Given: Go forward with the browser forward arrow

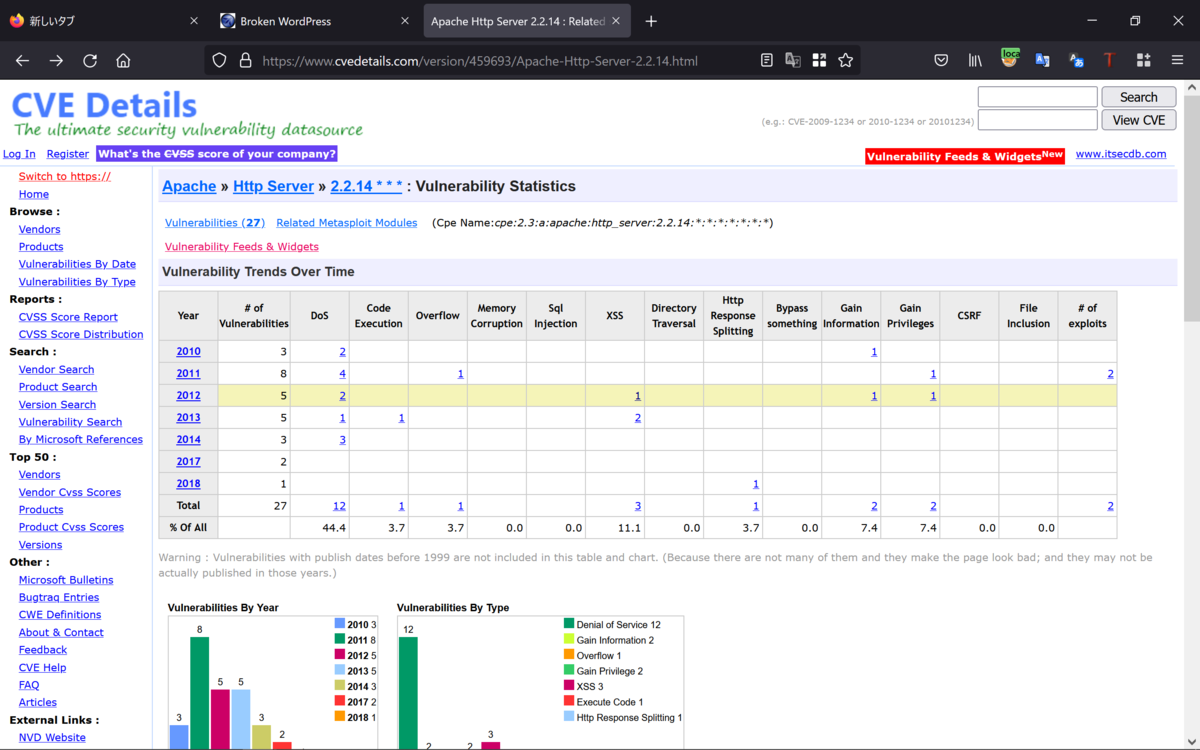Looking at the screenshot, I should [x=56, y=60].
